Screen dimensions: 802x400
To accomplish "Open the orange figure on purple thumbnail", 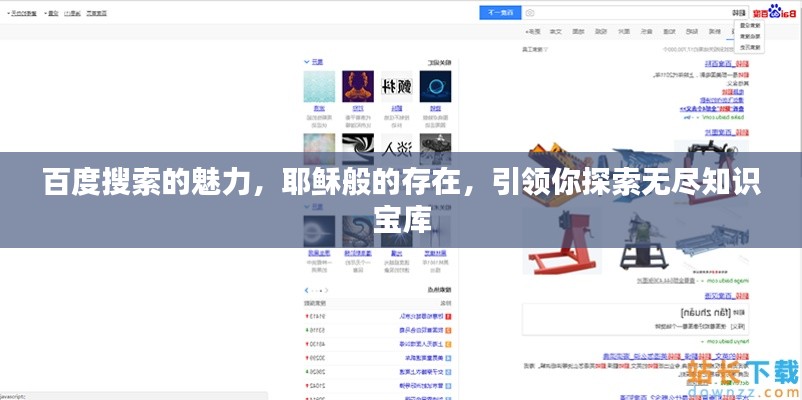I will tap(358, 86).
